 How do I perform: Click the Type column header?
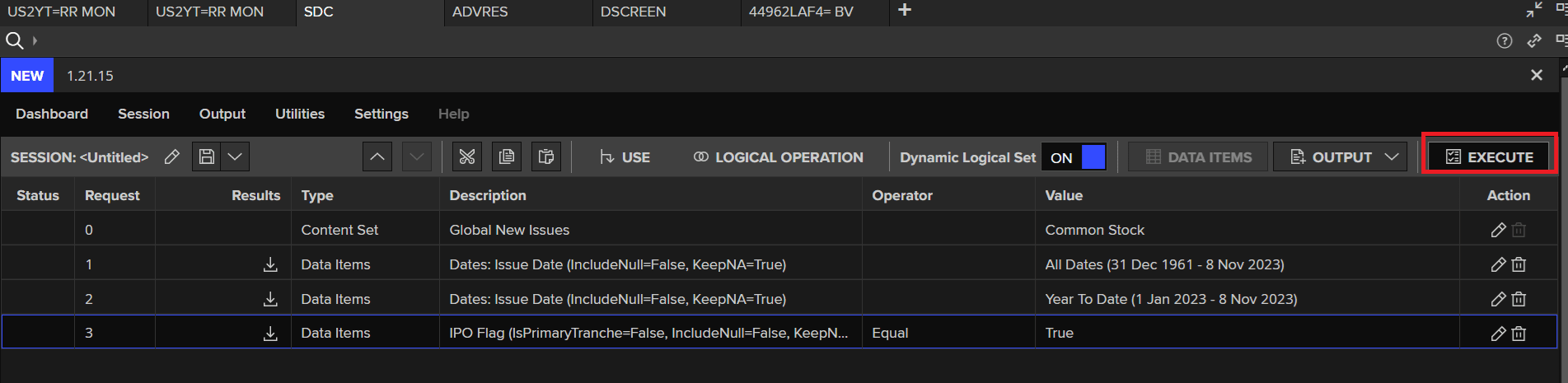[317, 195]
